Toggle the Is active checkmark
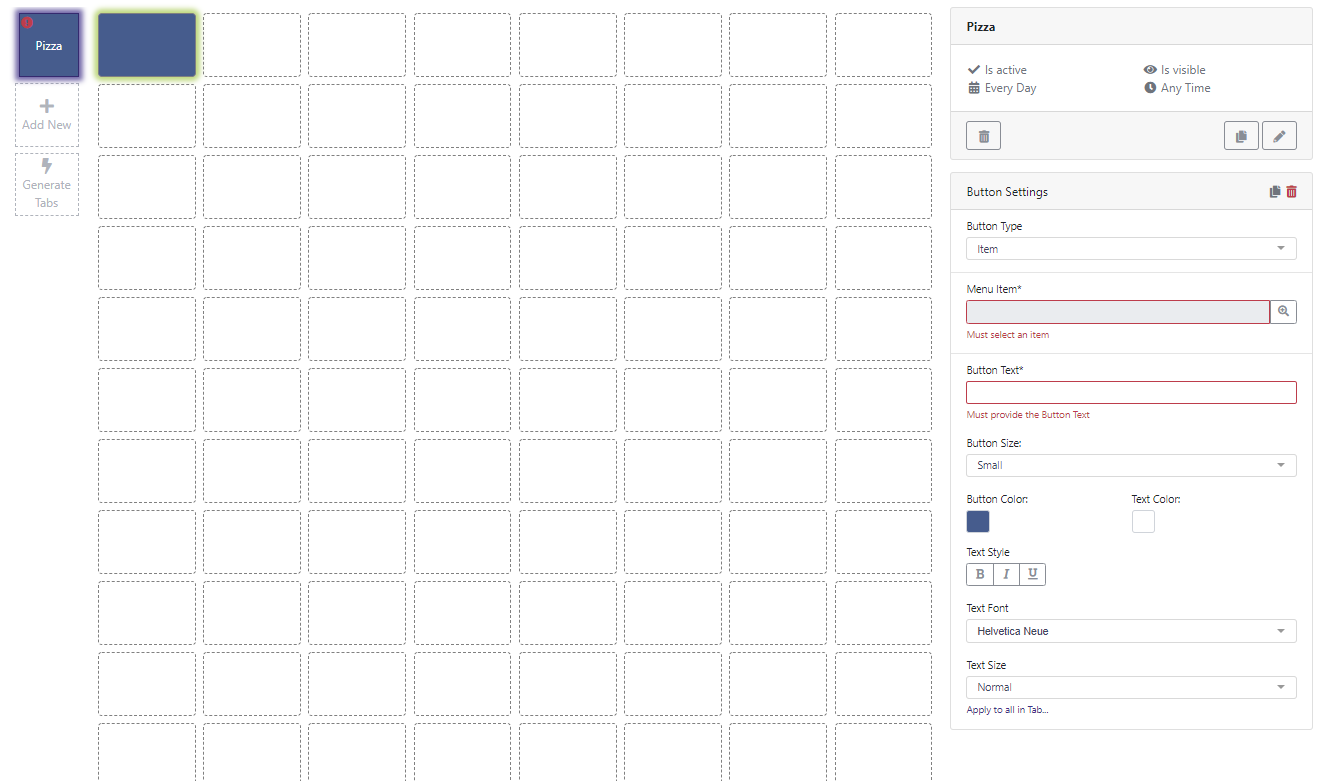1318x781 pixels. click(x=972, y=69)
